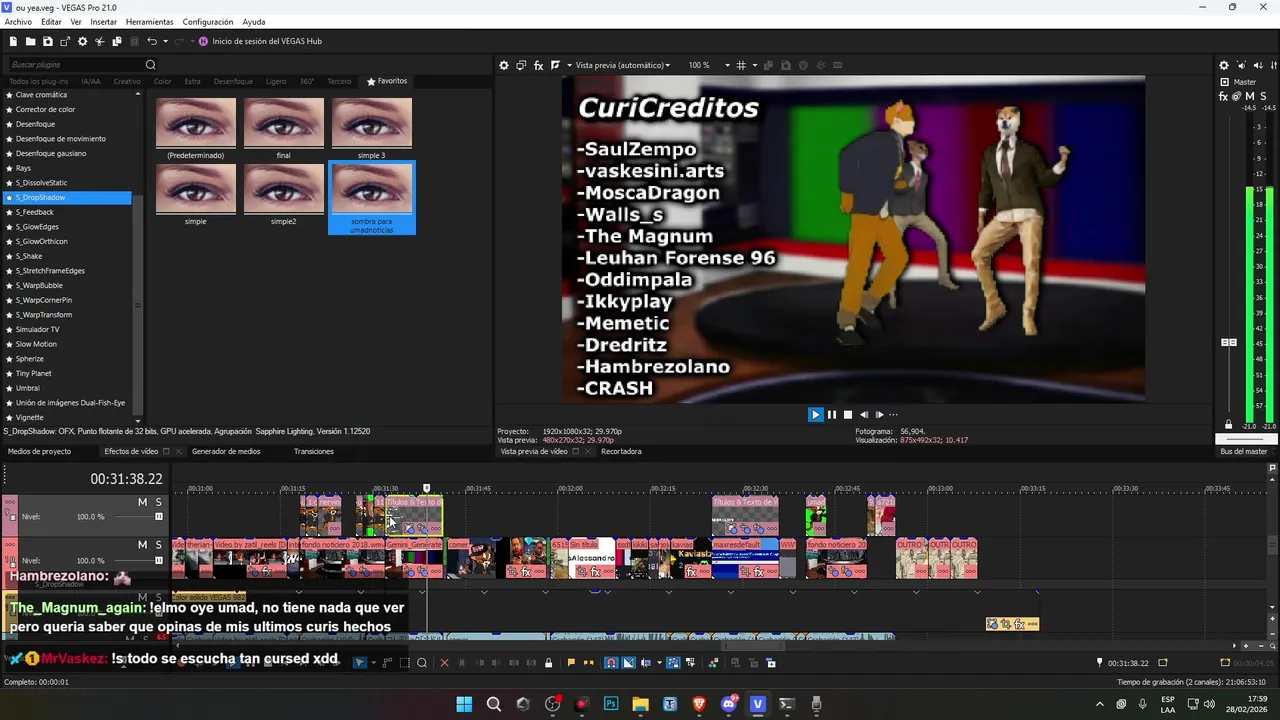This screenshot has width=1280, height=720.
Task: Select the zoom magnifier tool in timeline toolbar
Action: tap(422, 662)
